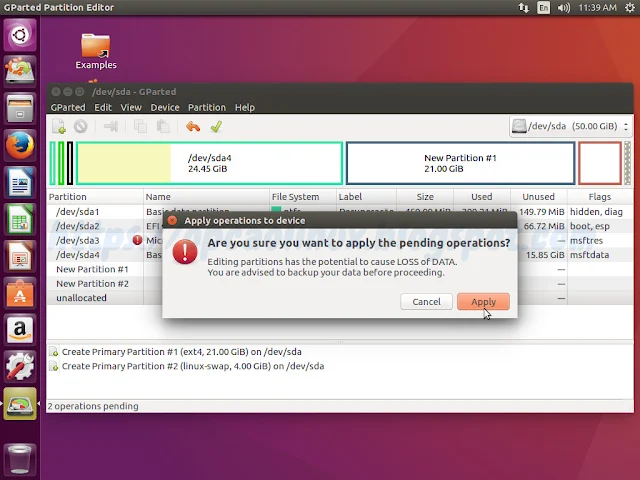This screenshot has height=480, width=640.
Task: Select the /dev/sda4 block in disk map
Action: coord(209,163)
